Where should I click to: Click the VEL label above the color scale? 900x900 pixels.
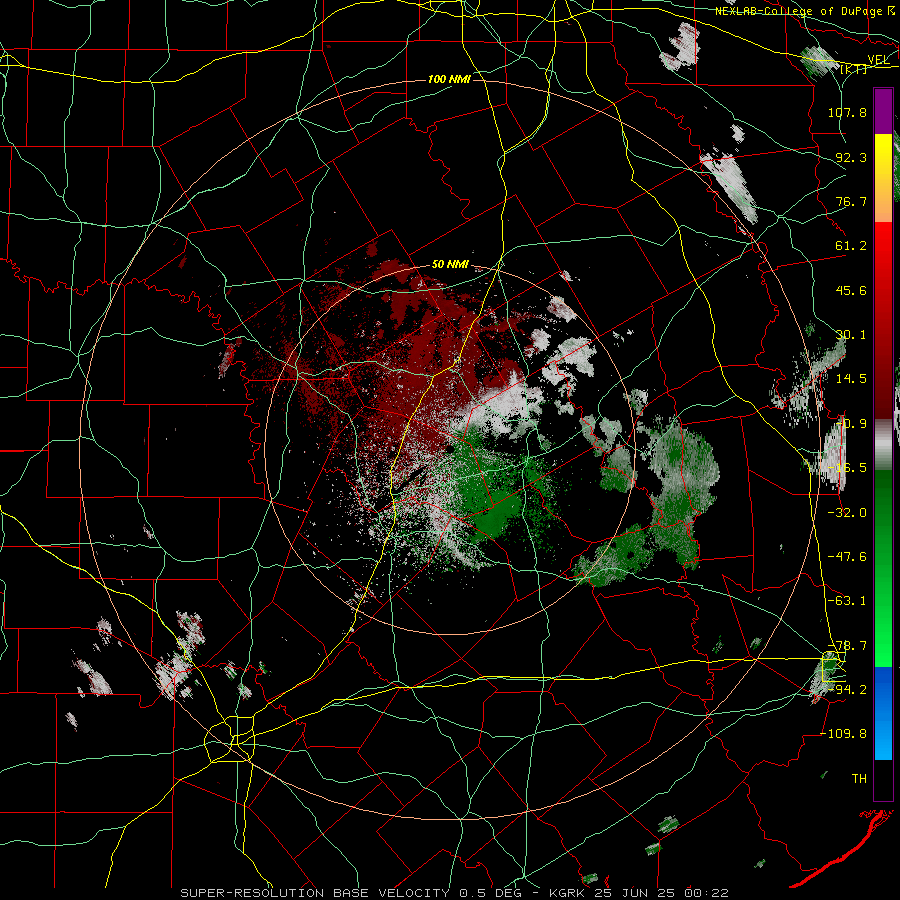[878, 60]
